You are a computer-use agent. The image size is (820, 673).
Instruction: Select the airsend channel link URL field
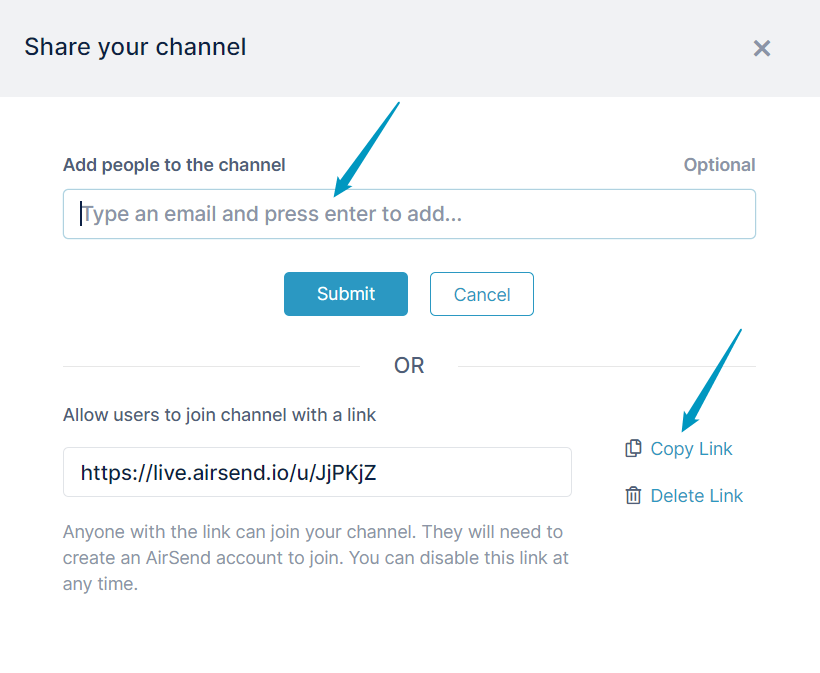[x=317, y=472]
